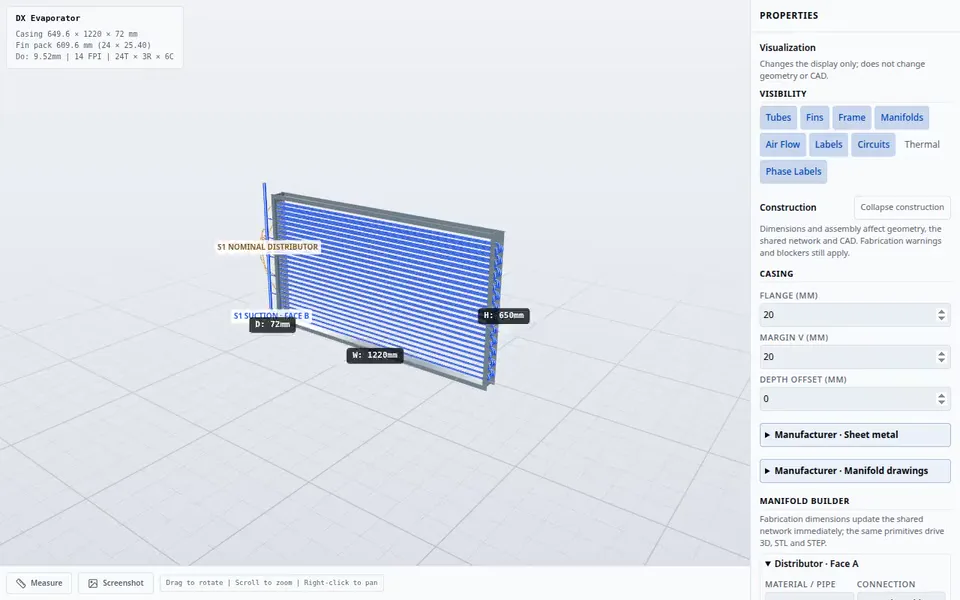Image resolution: width=960 pixels, height=600 pixels.
Task: Click the S1 NOMINAL DISTRIBUTOR label
Action: click(268, 247)
